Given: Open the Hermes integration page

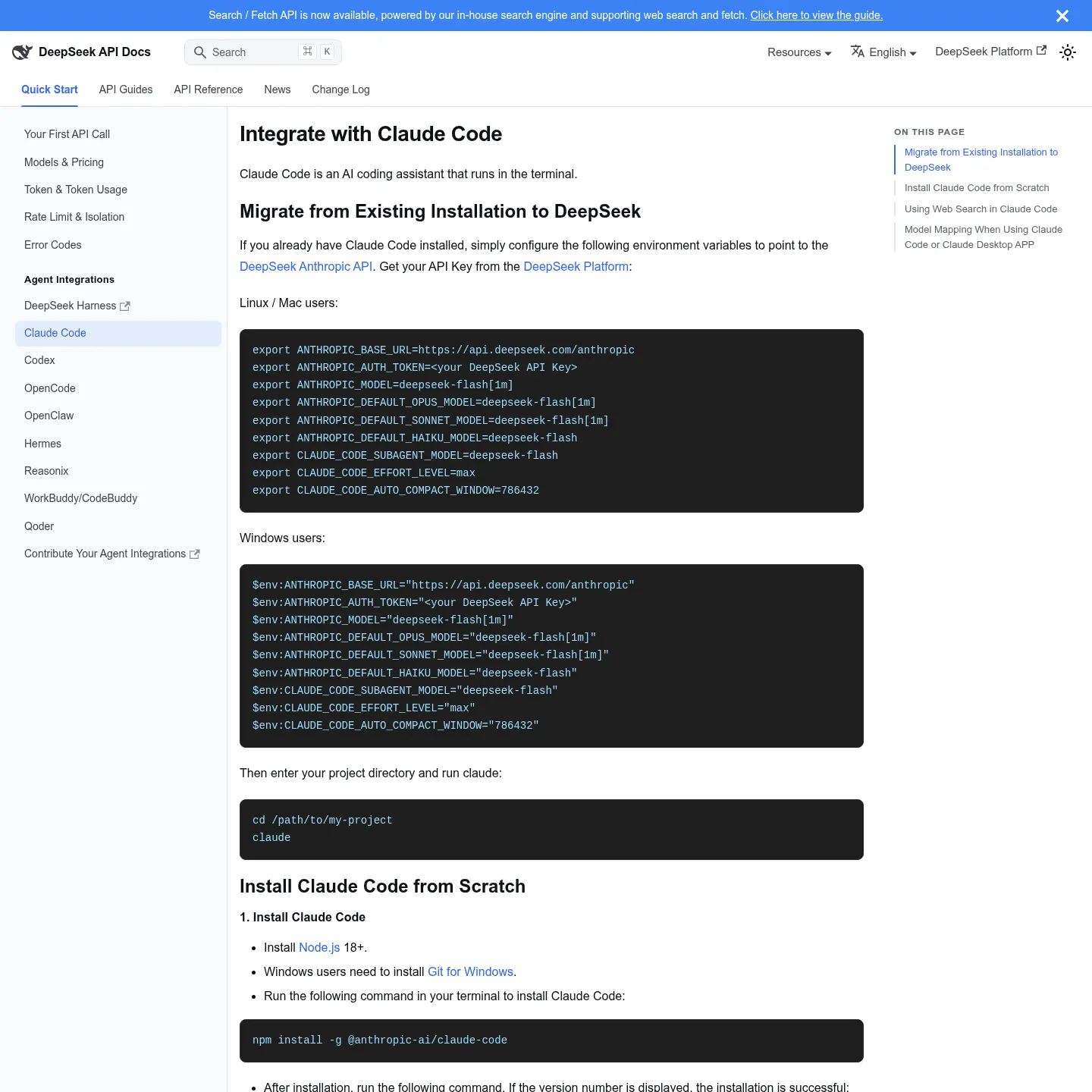Looking at the screenshot, I should [x=118, y=444].
